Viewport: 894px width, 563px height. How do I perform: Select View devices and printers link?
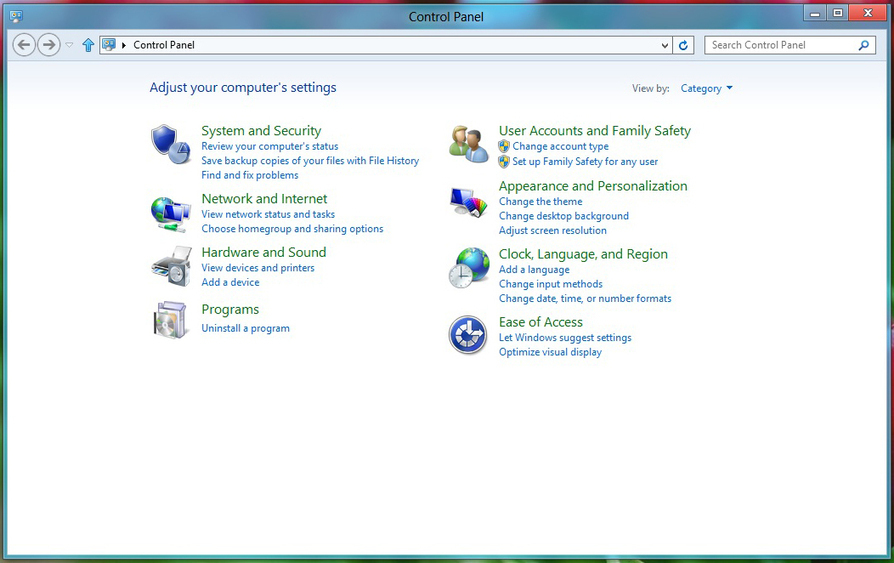258,268
